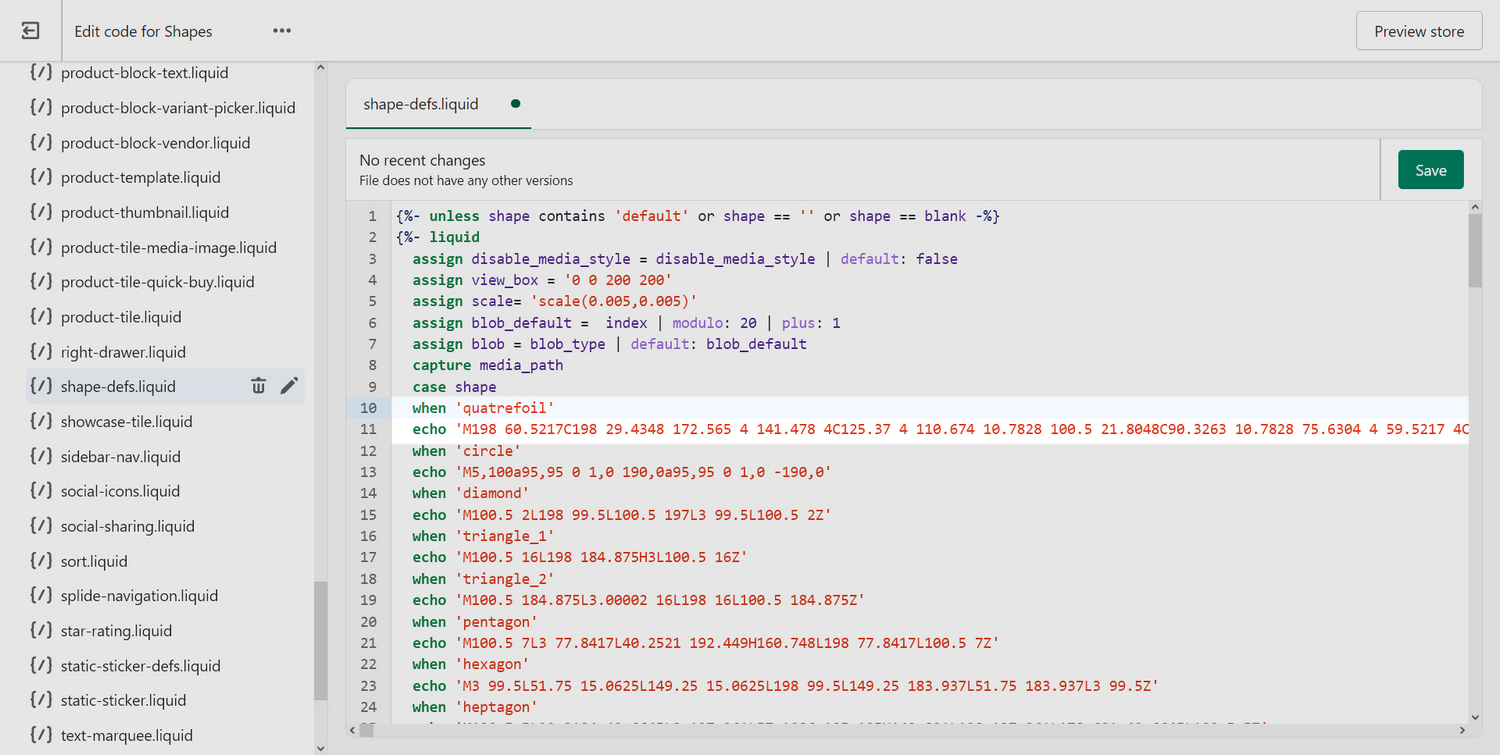Click the exit editor icon
1500x755 pixels.
(30, 31)
